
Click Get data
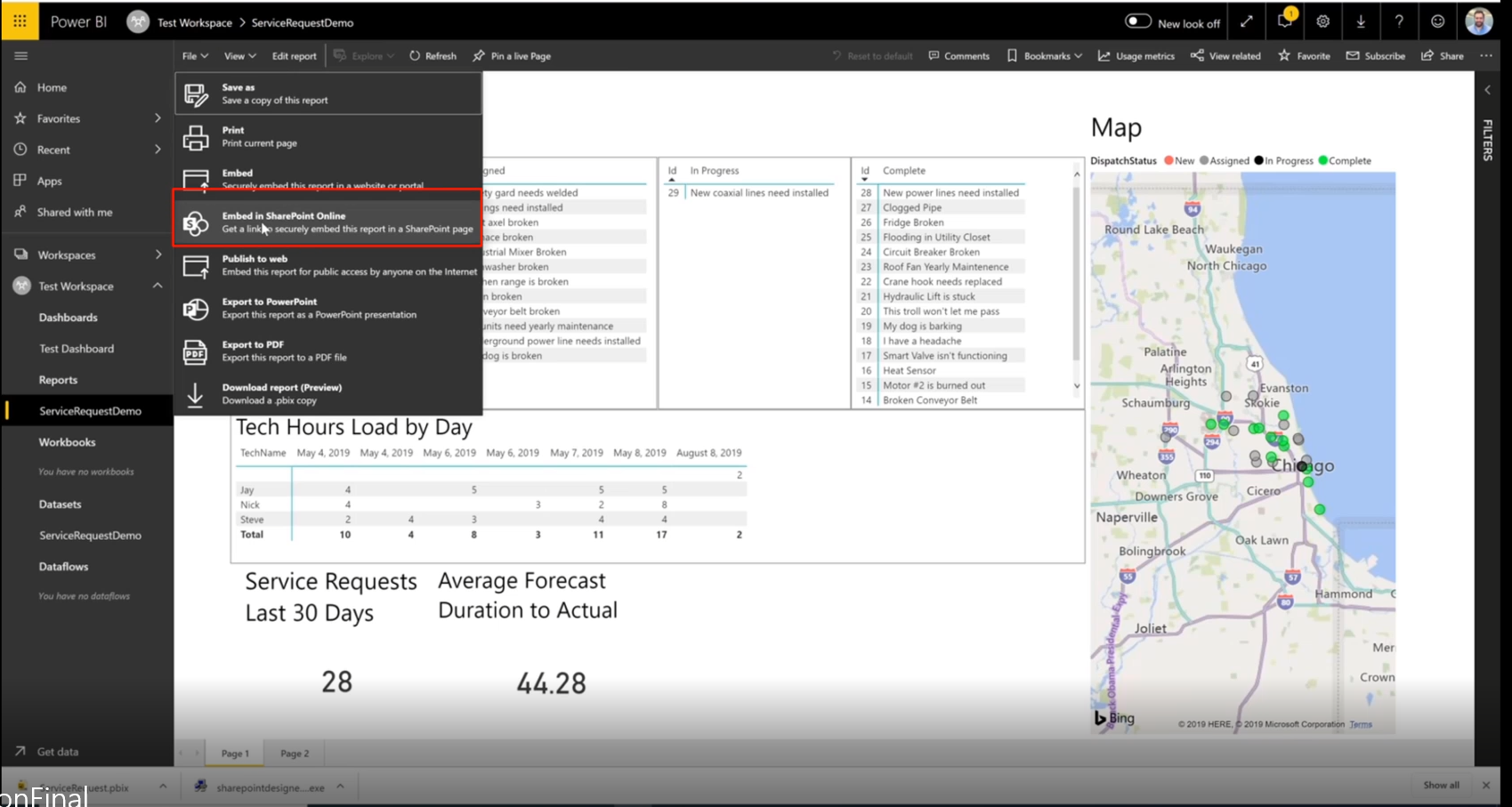[58, 752]
